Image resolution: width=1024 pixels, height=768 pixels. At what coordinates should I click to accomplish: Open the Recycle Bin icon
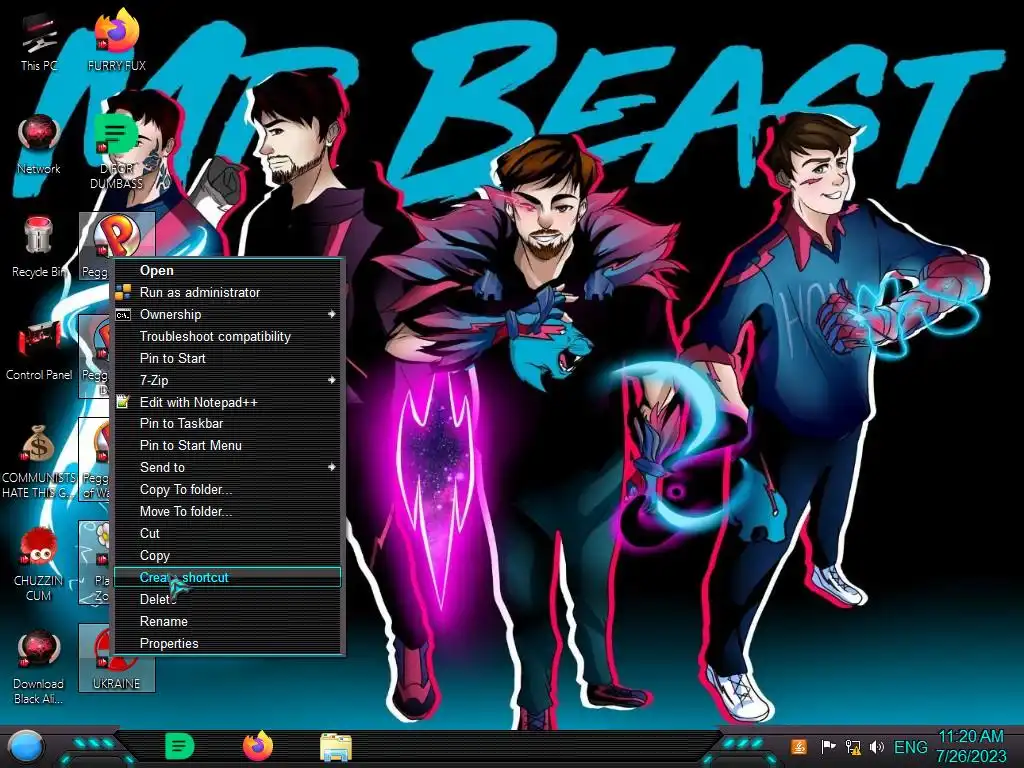38,247
